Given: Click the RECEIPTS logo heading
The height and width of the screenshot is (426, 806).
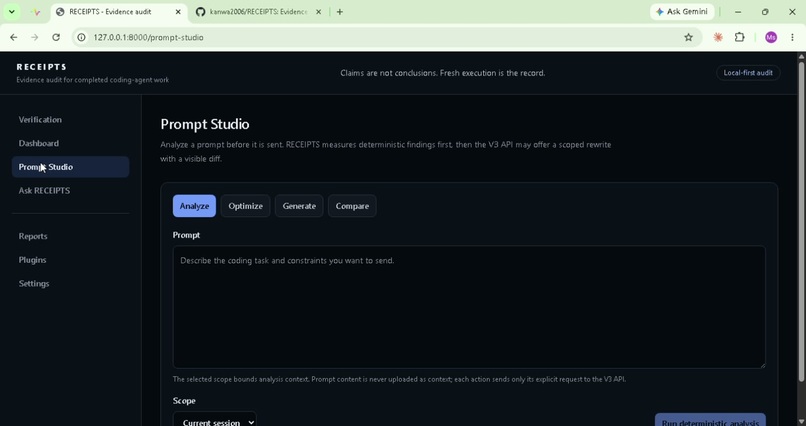Looking at the screenshot, I should [x=42, y=67].
